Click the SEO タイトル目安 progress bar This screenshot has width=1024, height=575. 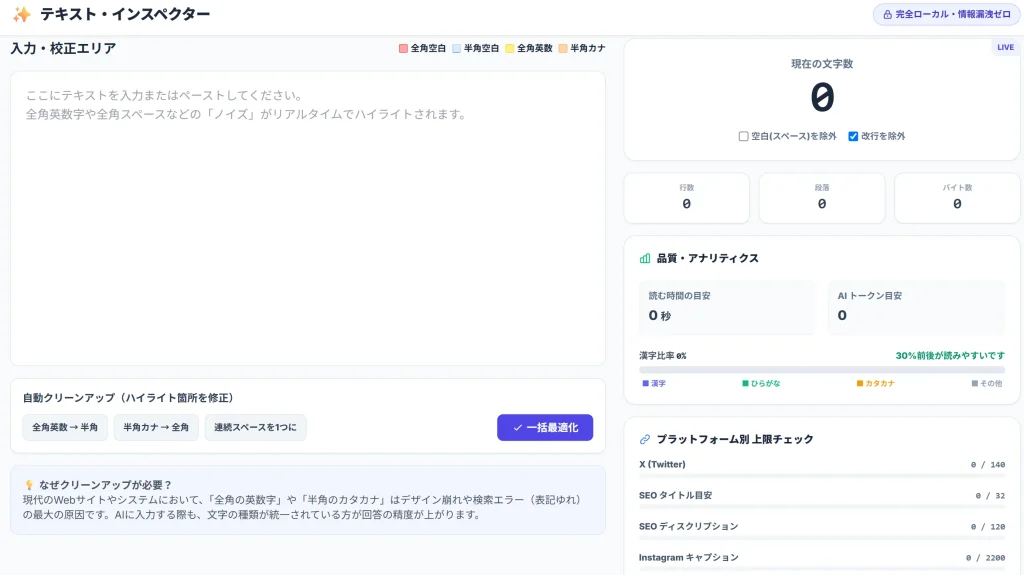pos(822,507)
